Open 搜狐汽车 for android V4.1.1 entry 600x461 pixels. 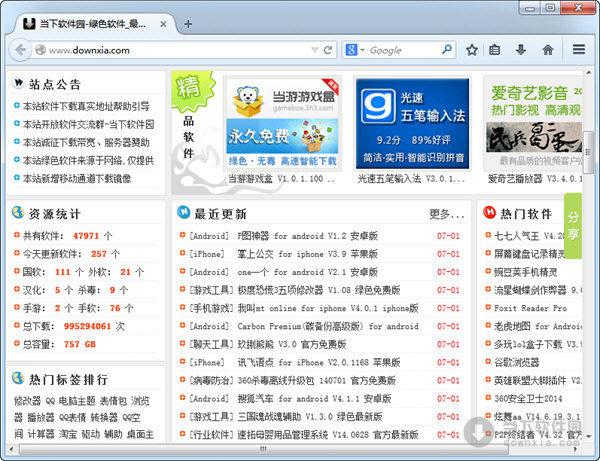(314, 398)
